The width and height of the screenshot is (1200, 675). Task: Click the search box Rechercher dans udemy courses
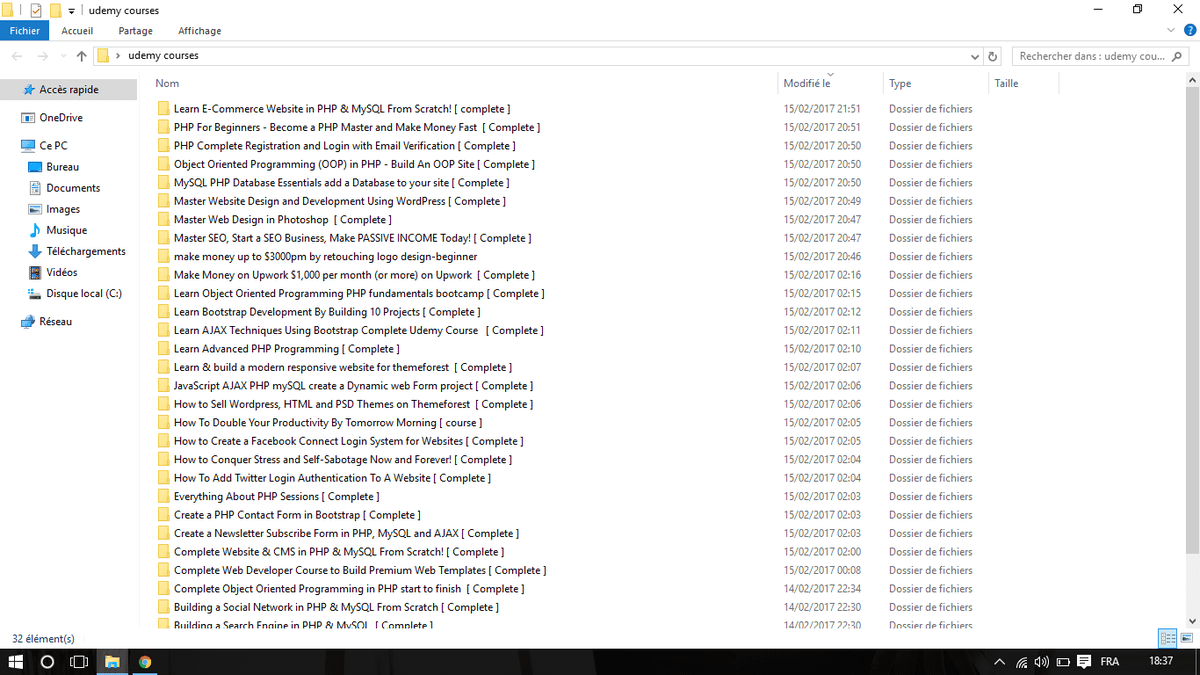1098,56
